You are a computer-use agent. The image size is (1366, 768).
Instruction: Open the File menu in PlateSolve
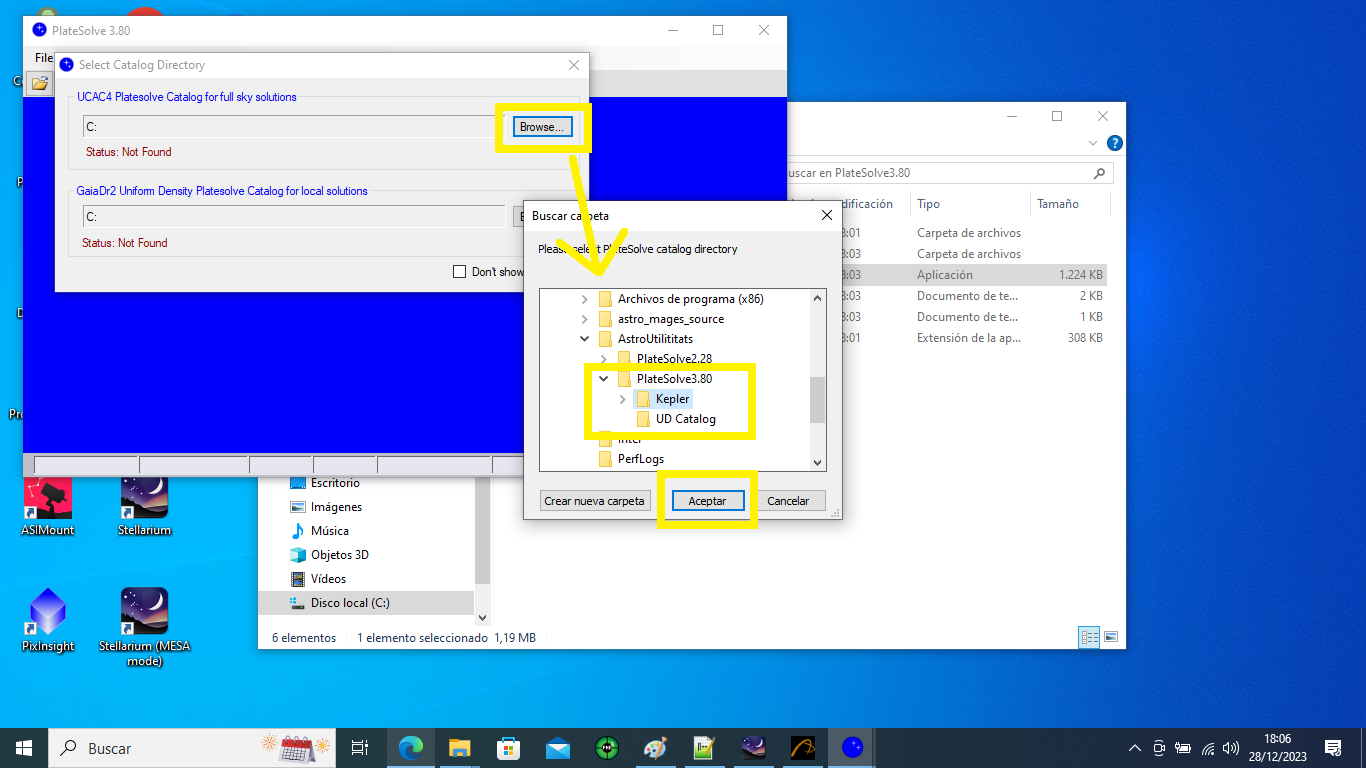click(43, 58)
